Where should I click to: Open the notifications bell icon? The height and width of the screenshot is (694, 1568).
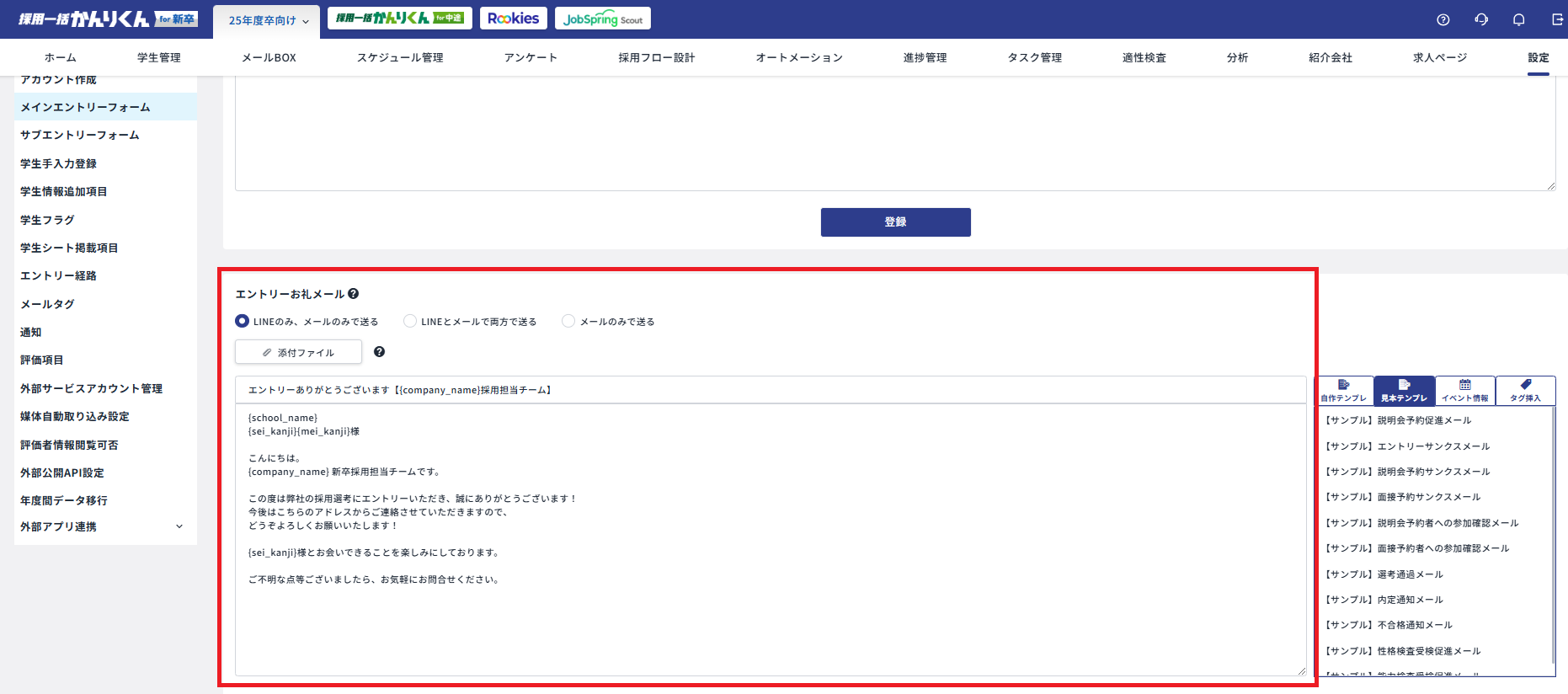coord(1518,19)
